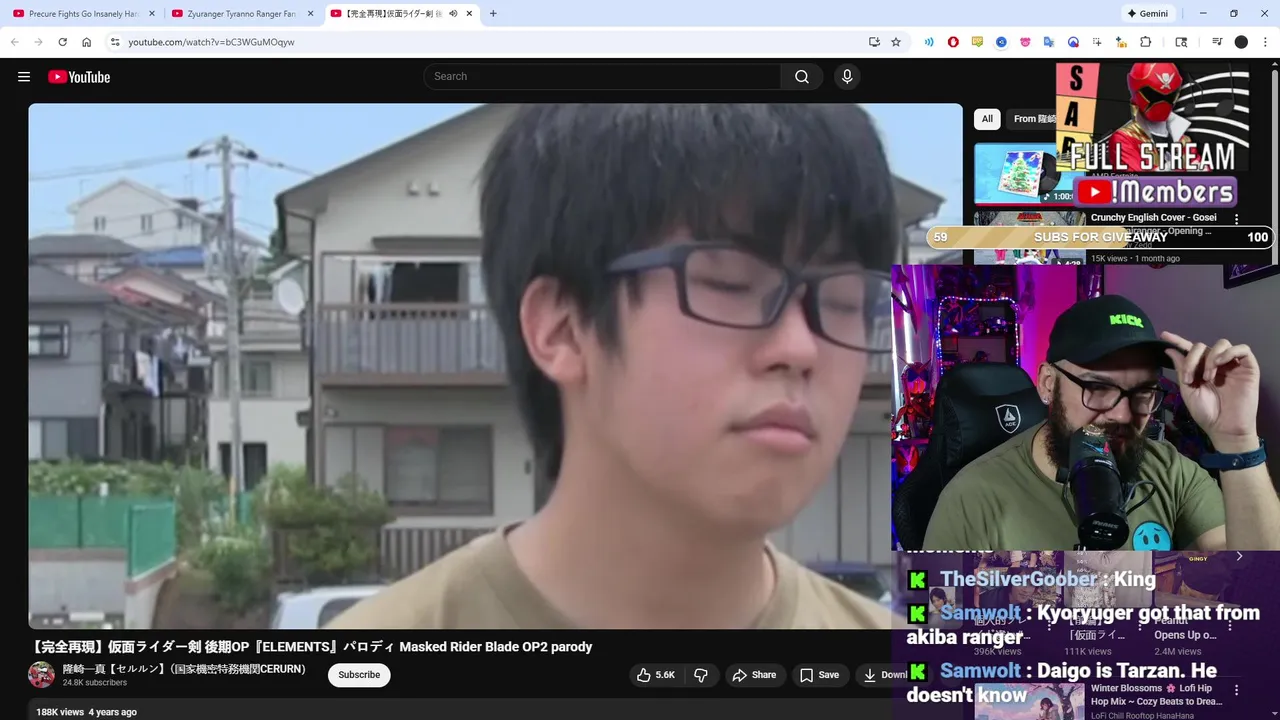Viewport: 1280px width, 720px height.
Task: Open the browser Extensions puzzle icon
Action: point(1146,42)
